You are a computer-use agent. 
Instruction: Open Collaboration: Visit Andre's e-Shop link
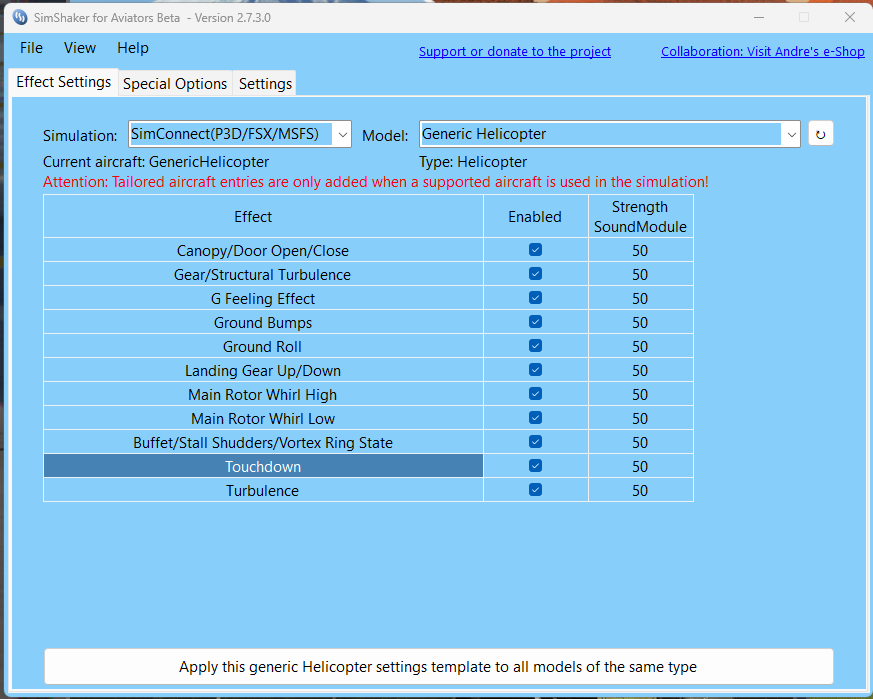coord(762,51)
